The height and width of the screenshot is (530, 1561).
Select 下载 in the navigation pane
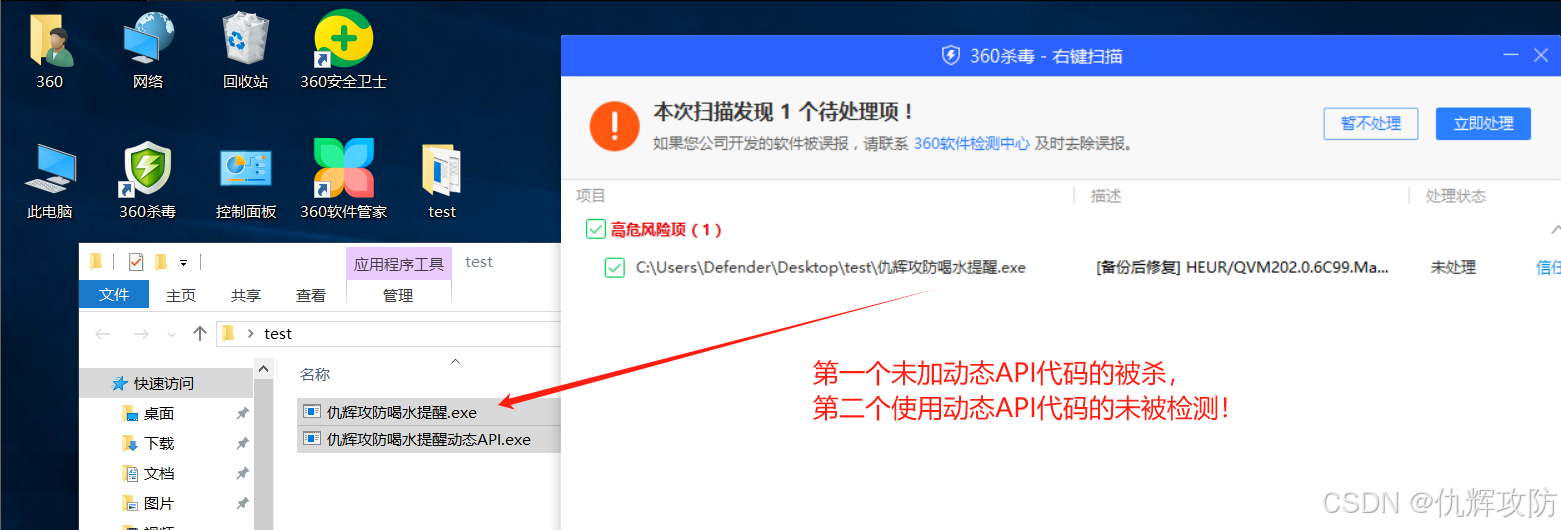(x=159, y=443)
